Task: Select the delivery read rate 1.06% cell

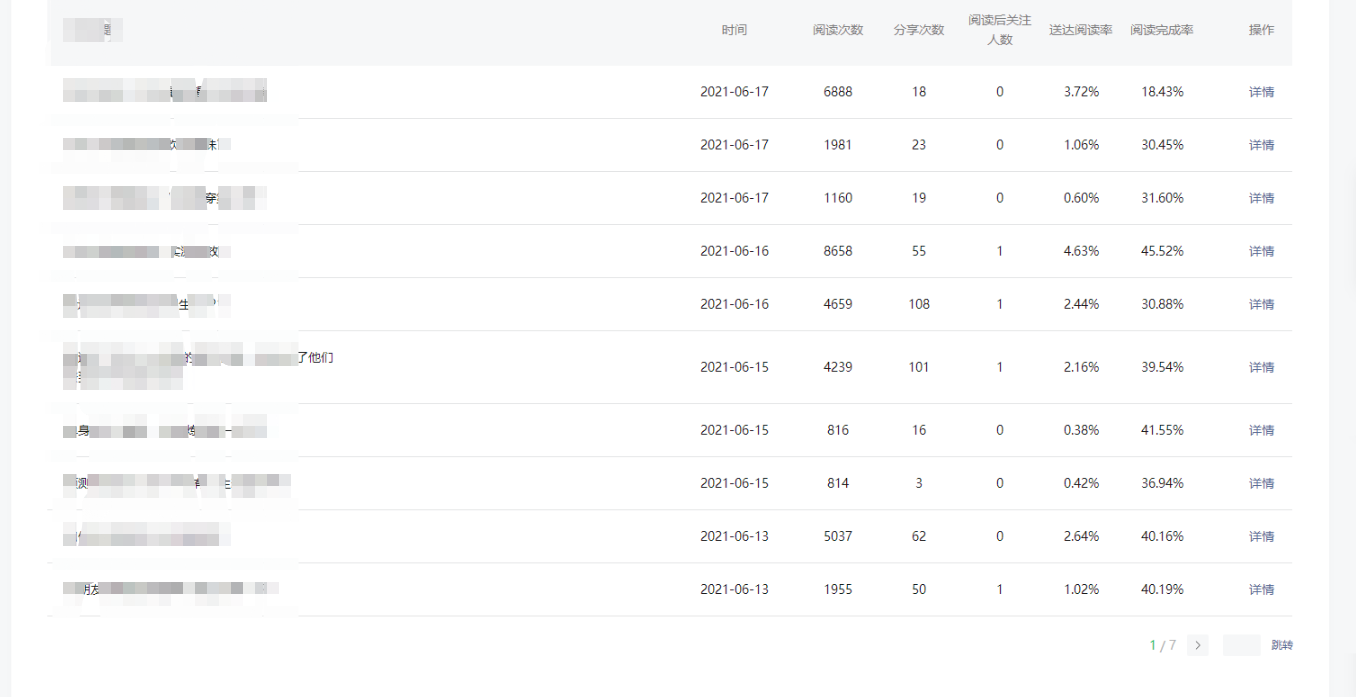Action: click(1081, 145)
